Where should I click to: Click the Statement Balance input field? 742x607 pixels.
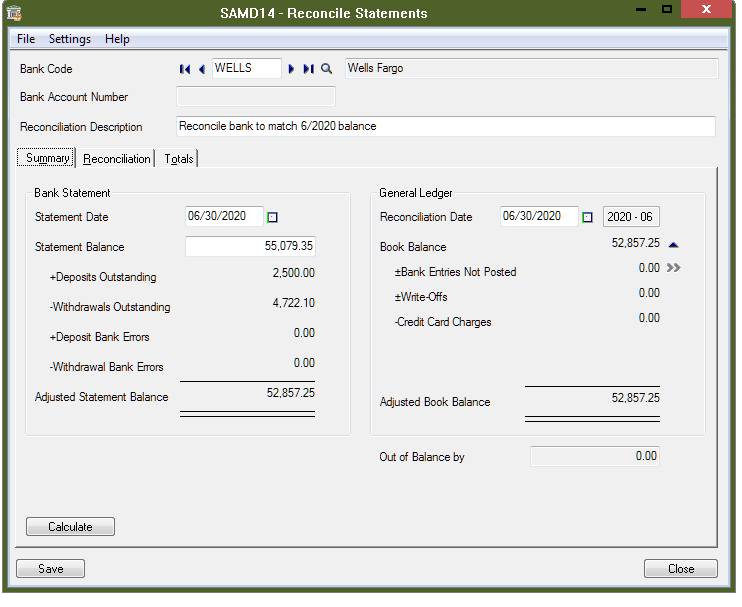click(251, 246)
